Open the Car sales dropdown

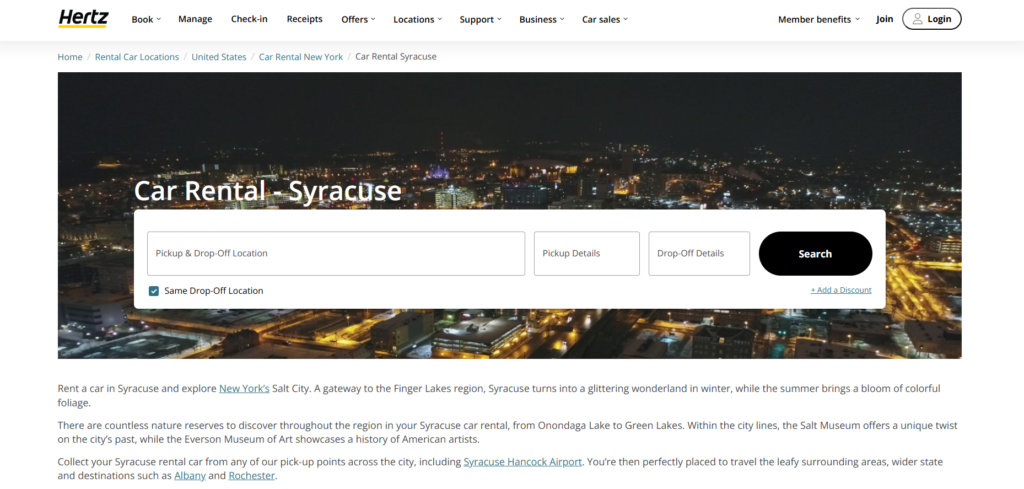pos(605,20)
